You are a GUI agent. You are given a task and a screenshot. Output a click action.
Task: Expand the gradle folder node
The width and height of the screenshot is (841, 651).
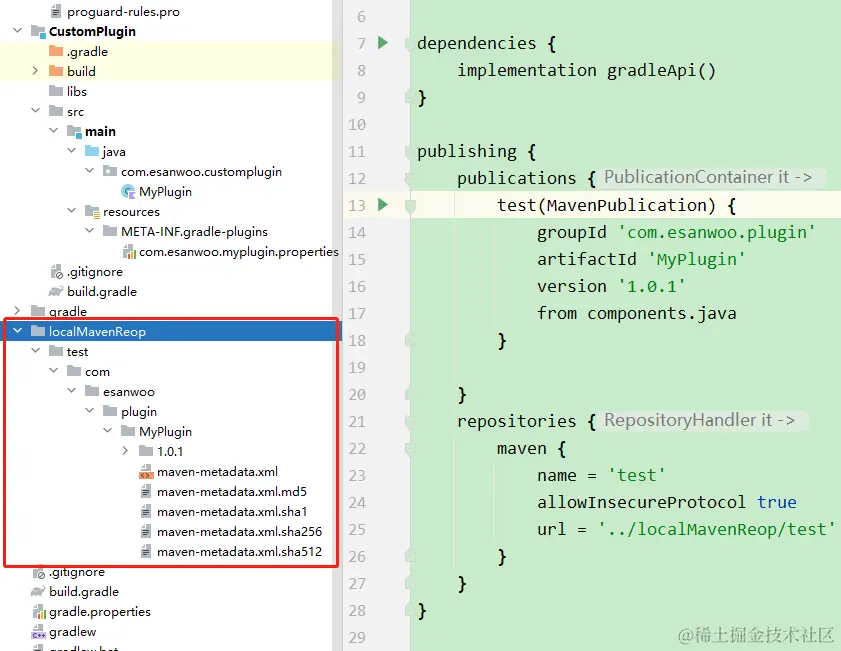point(17,310)
